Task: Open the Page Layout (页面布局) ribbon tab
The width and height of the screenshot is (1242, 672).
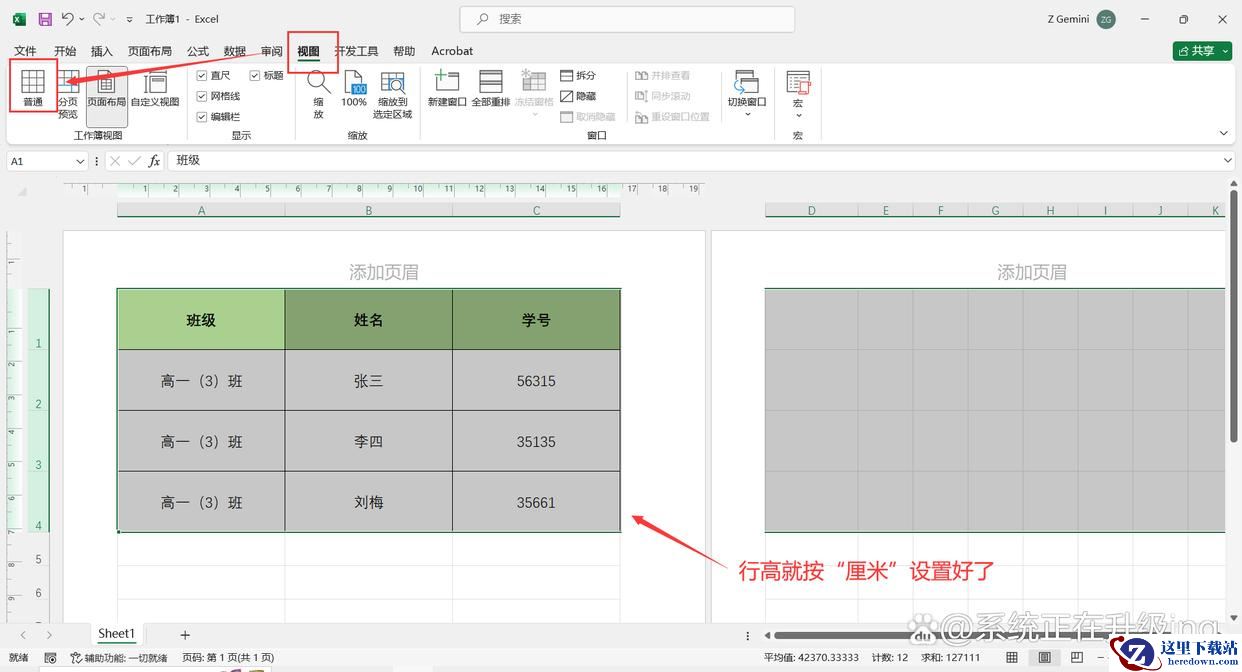Action: [149, 51]
